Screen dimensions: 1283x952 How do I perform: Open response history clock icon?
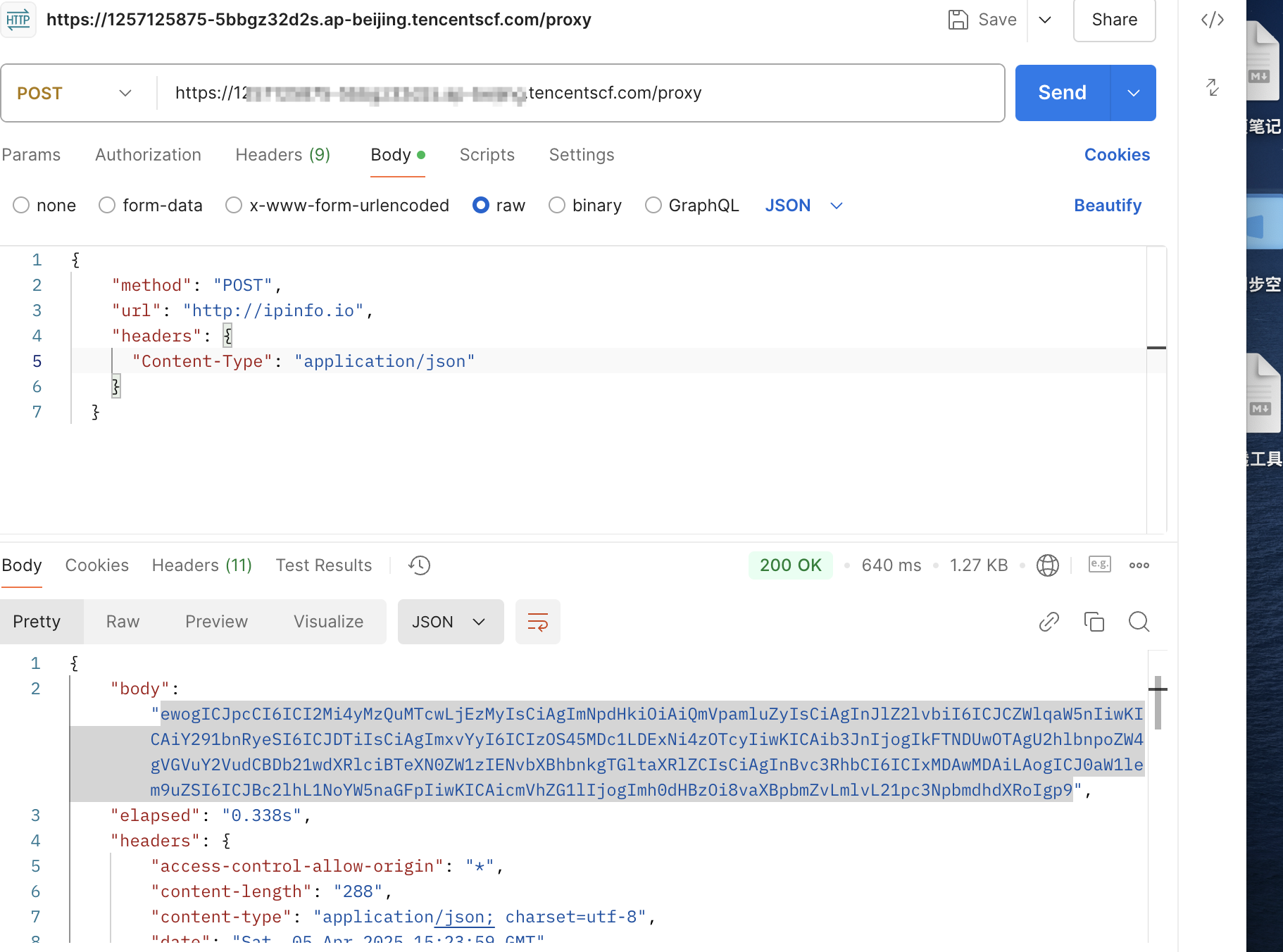(419, 565)
